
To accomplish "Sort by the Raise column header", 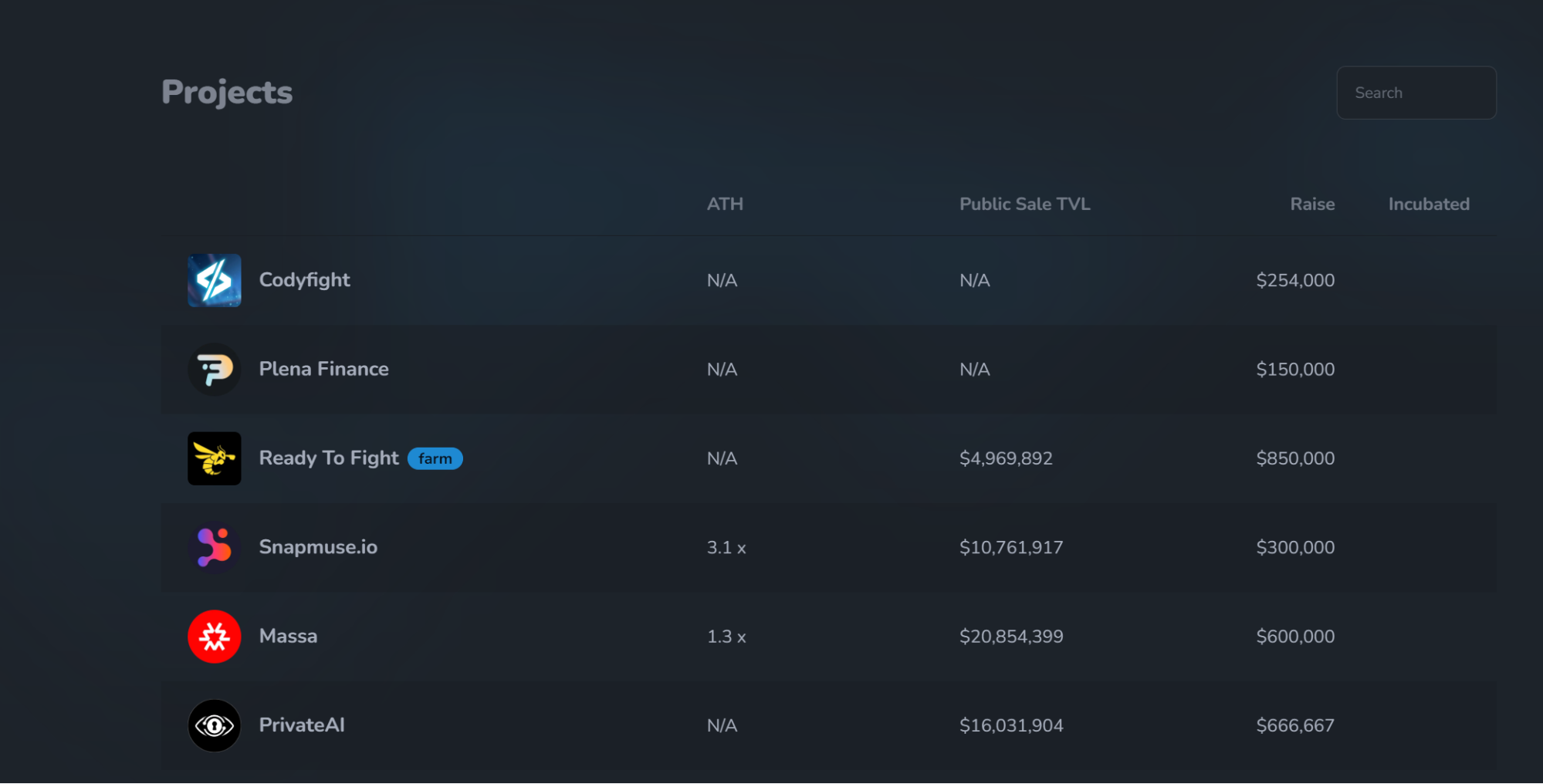I will coord(1312,204).
